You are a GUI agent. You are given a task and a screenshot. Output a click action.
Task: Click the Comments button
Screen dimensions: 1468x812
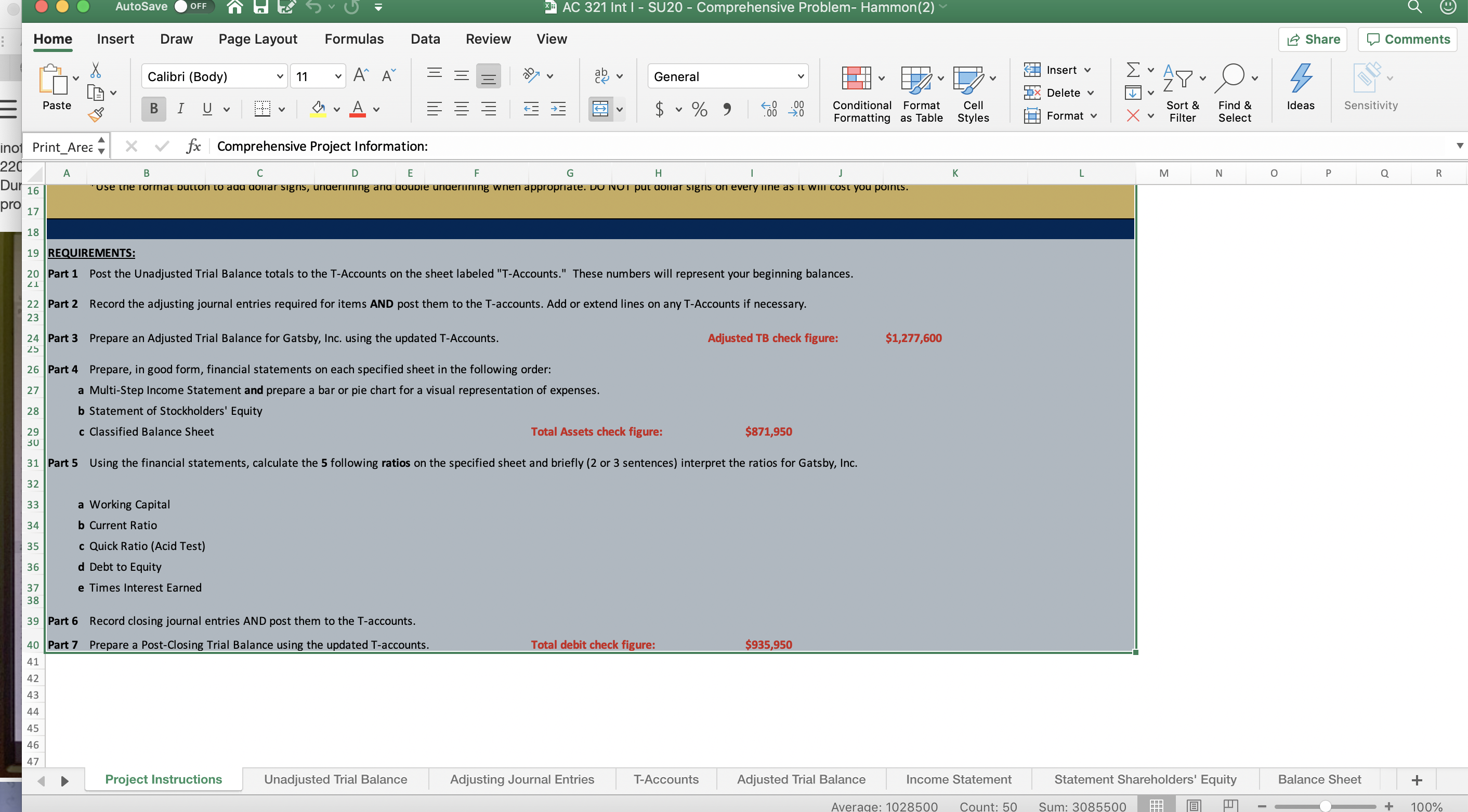(1408, 40)
